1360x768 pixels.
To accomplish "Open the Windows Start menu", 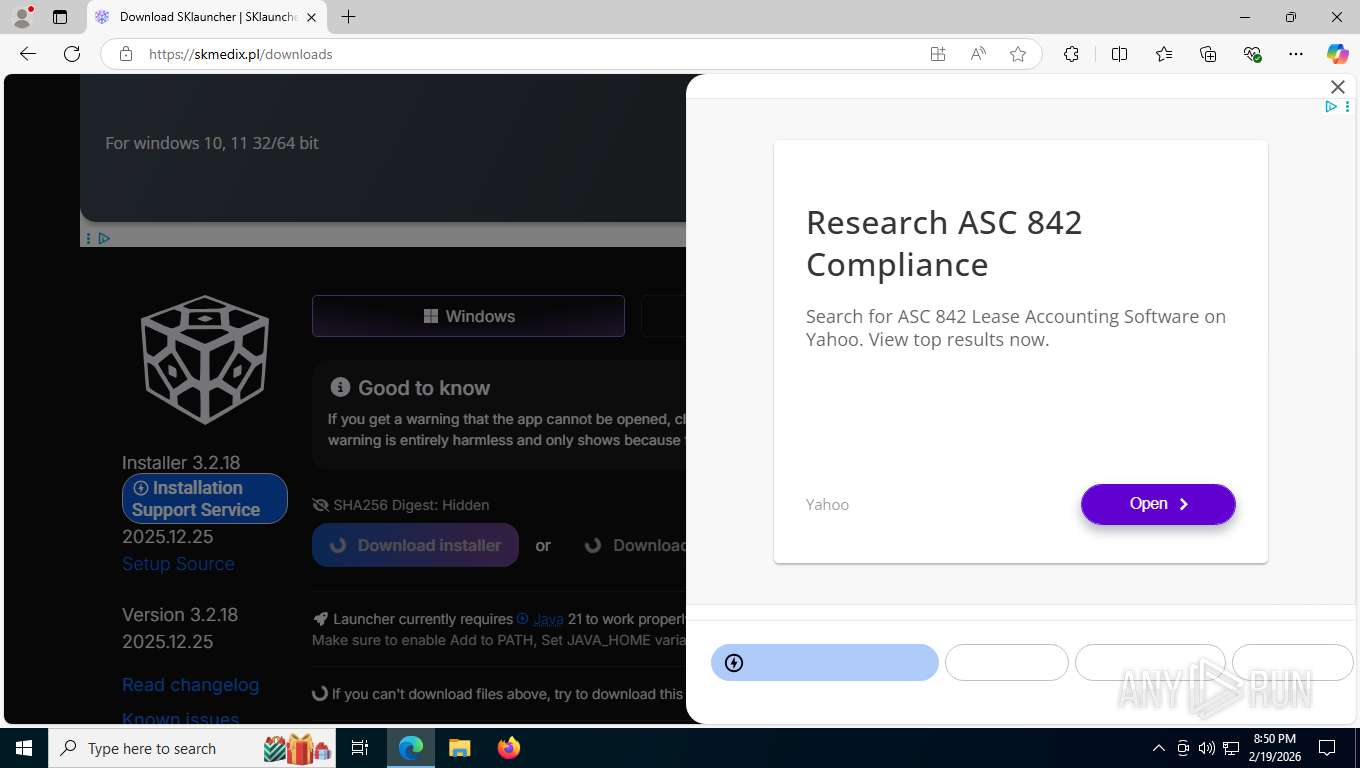I will (x=24, y=748).
